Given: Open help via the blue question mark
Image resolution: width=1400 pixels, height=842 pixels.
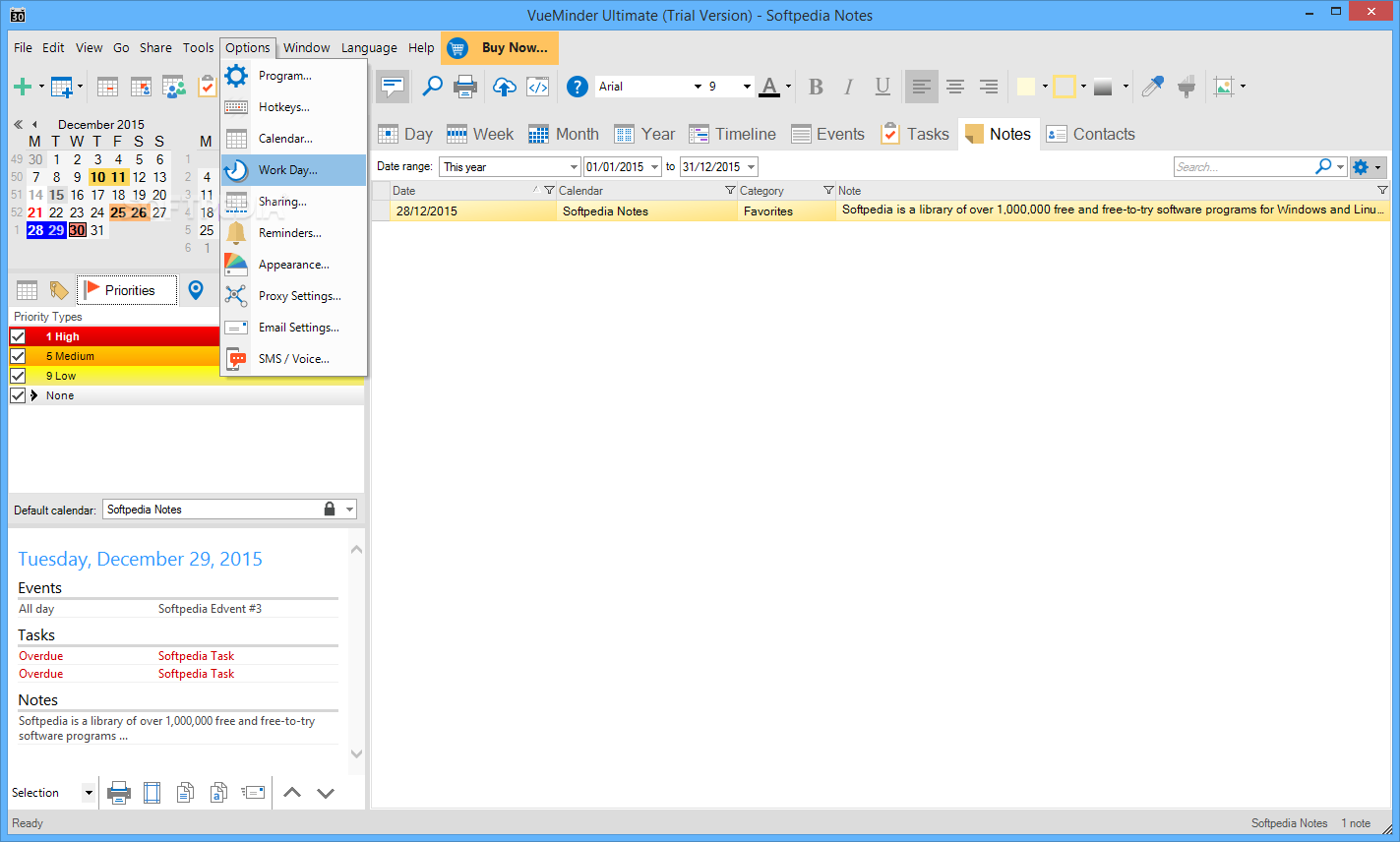Looking at the screenshot, I should 578,87.
